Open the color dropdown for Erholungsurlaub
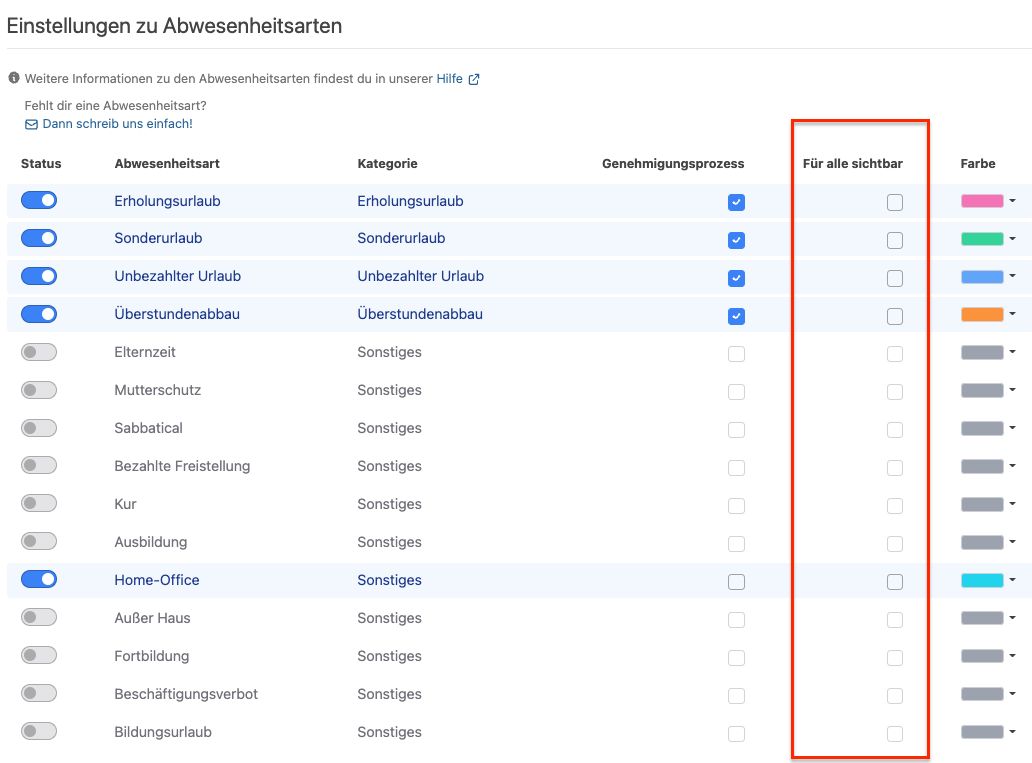Screen dimensions: 1032x763 (1012, 200)
